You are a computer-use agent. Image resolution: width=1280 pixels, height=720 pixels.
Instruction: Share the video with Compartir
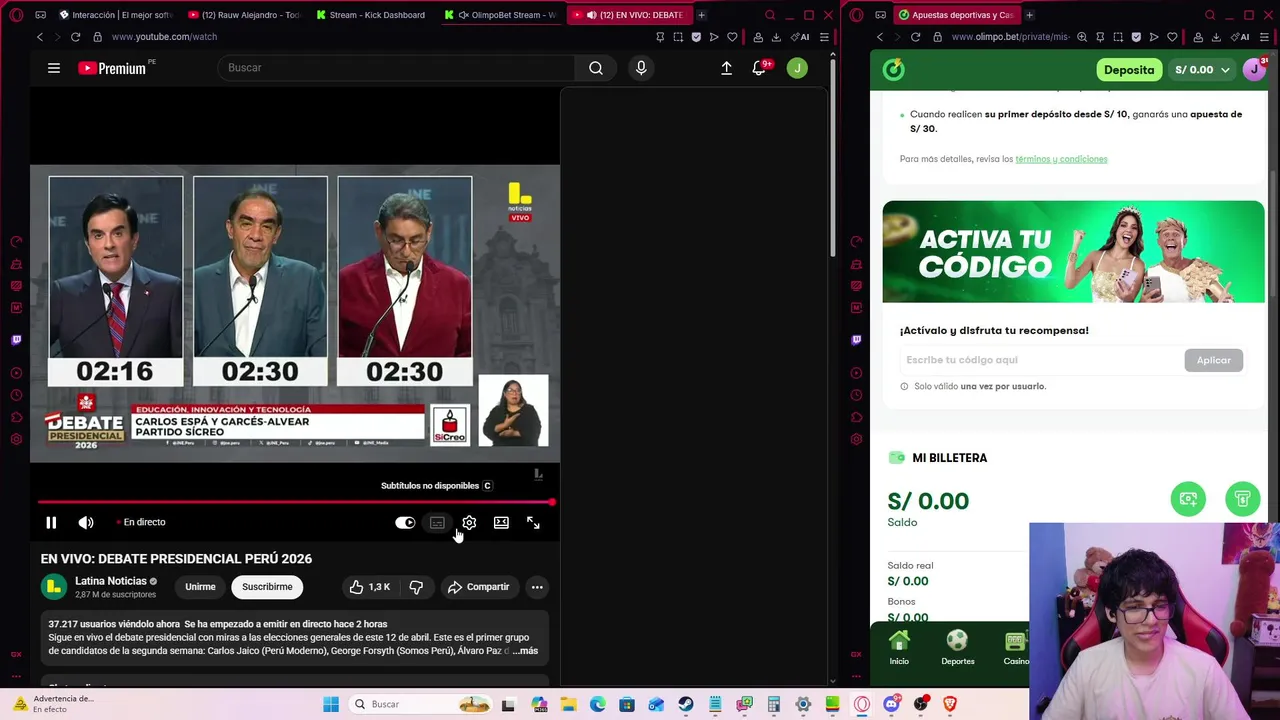click(478, 587)
